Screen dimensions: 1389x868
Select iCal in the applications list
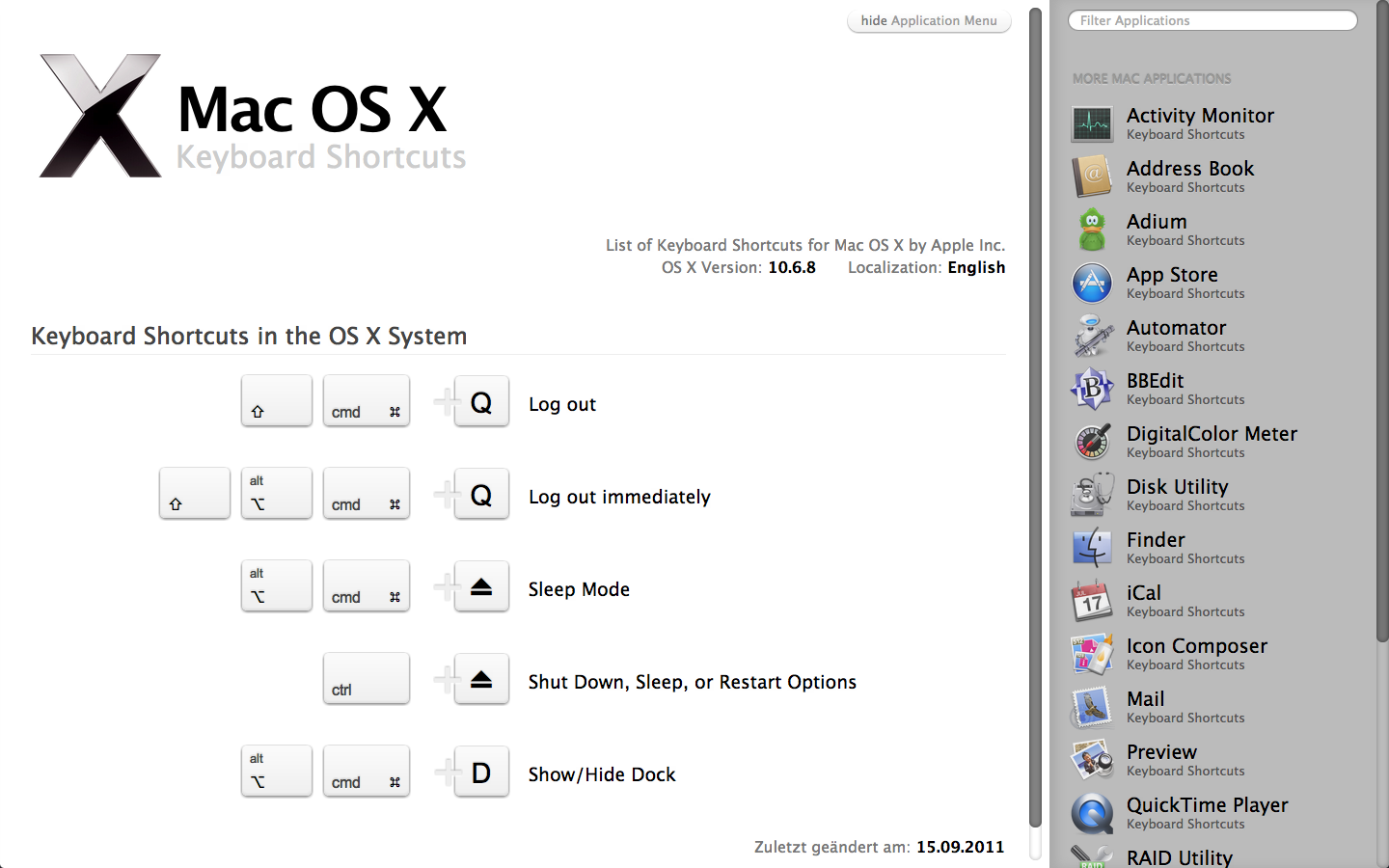coord(1185,601)
